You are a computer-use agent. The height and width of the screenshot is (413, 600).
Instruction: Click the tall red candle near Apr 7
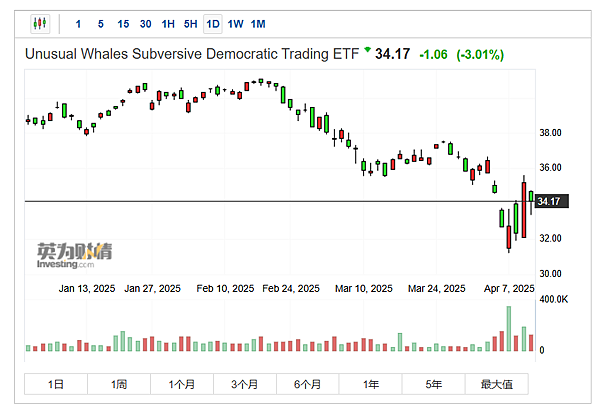[x=524, y=210]
